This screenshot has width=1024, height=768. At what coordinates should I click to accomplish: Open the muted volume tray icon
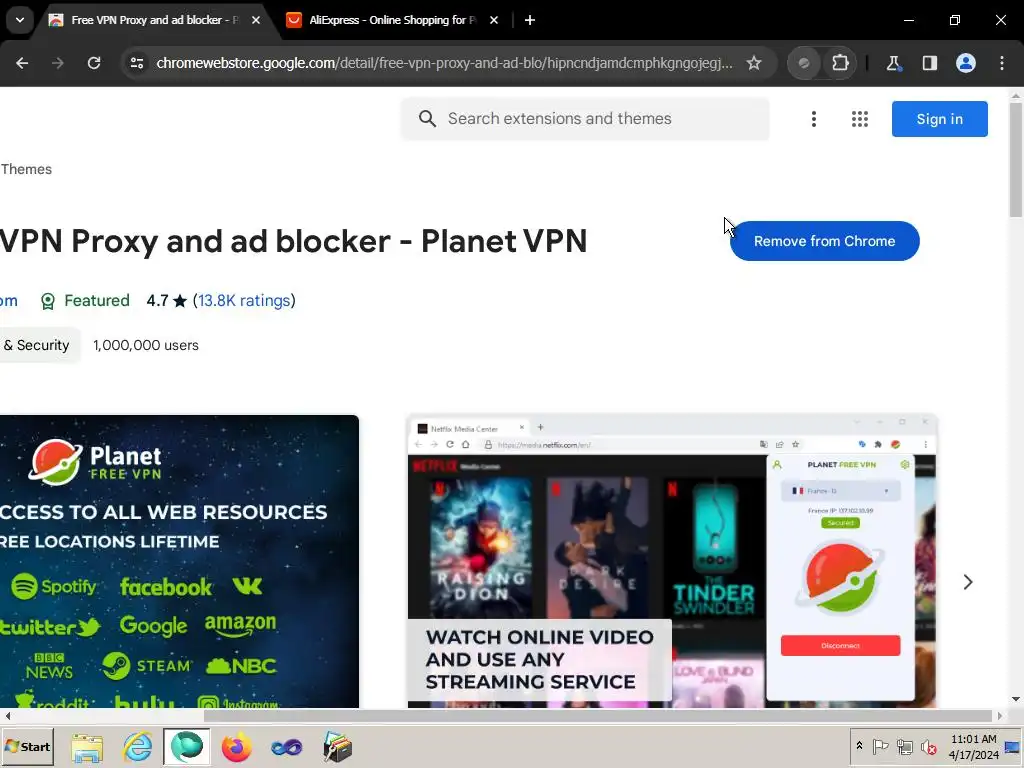click(x=928, y=746)
